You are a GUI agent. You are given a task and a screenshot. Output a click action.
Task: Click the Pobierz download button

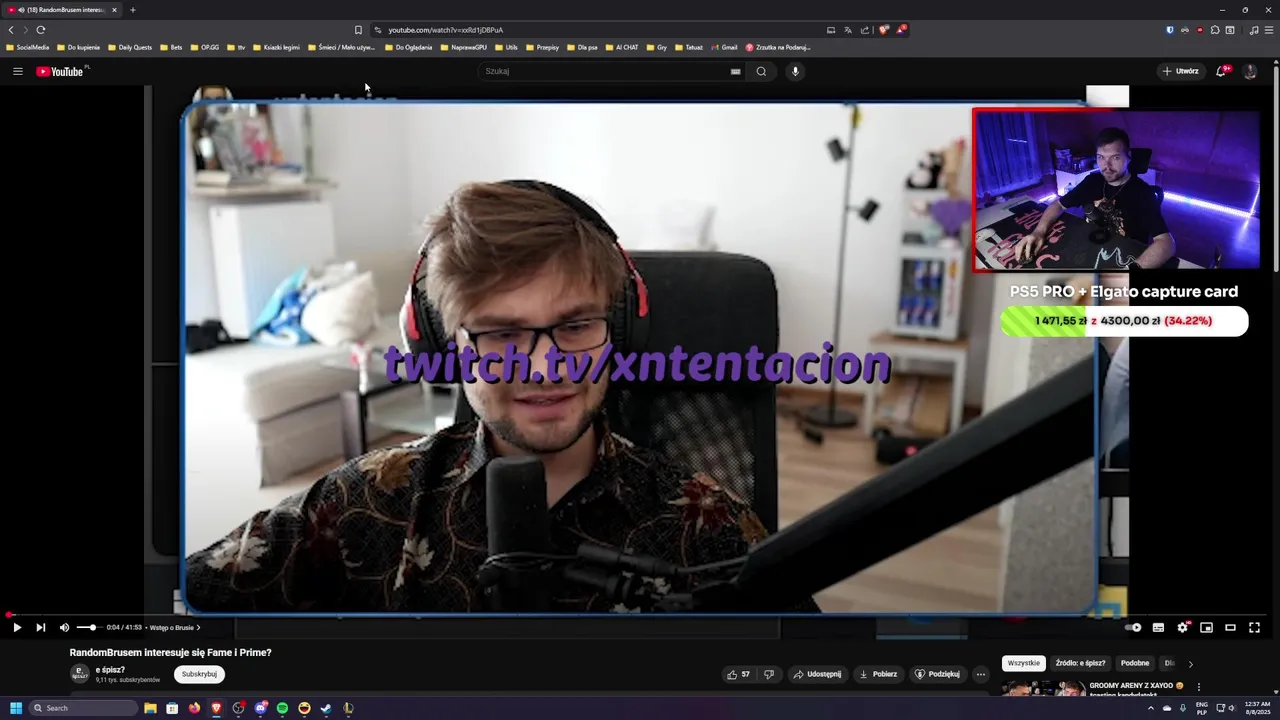tap(878, 674)
